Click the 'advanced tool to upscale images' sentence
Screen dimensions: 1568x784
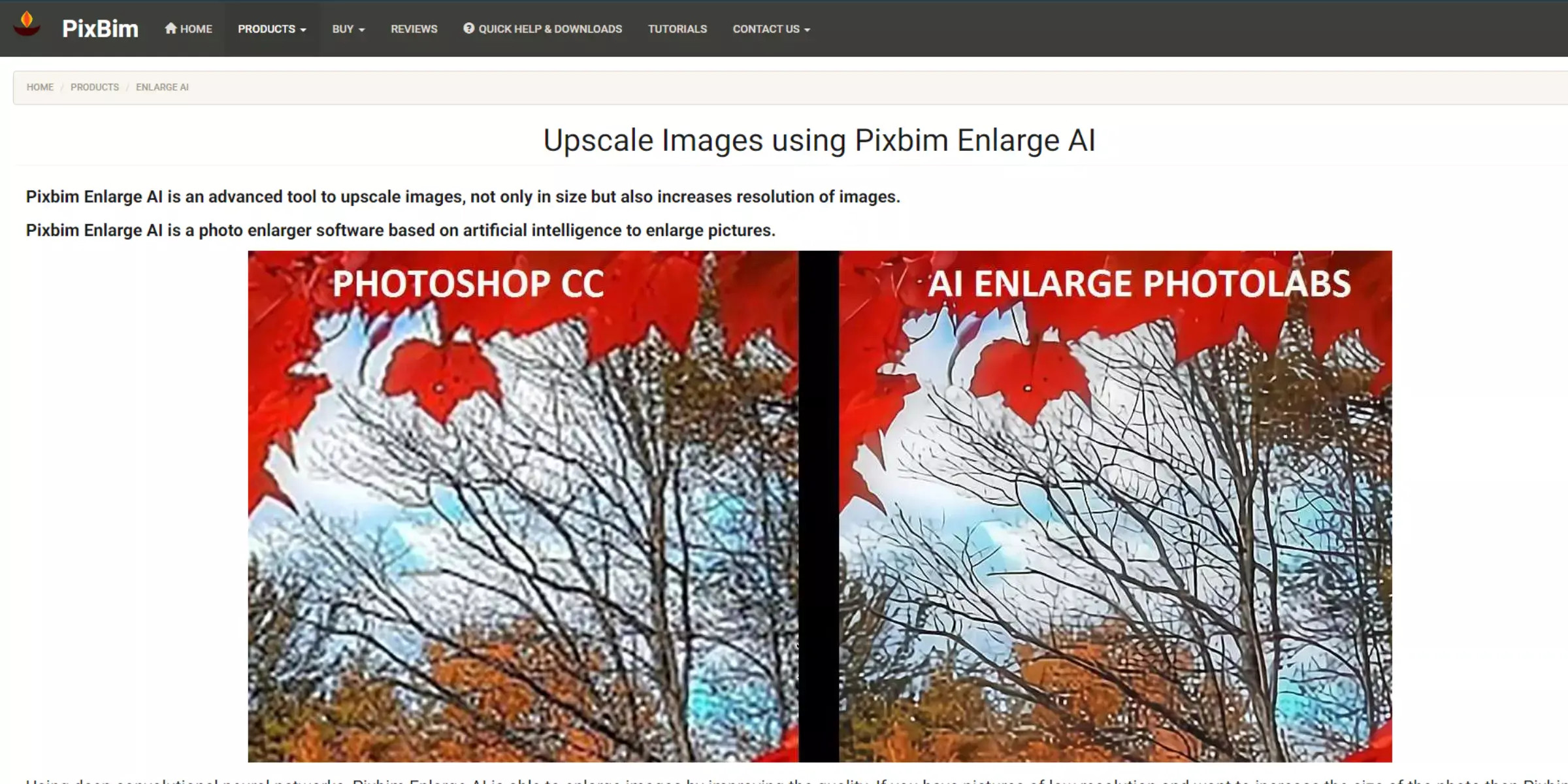tap(463, 197)
